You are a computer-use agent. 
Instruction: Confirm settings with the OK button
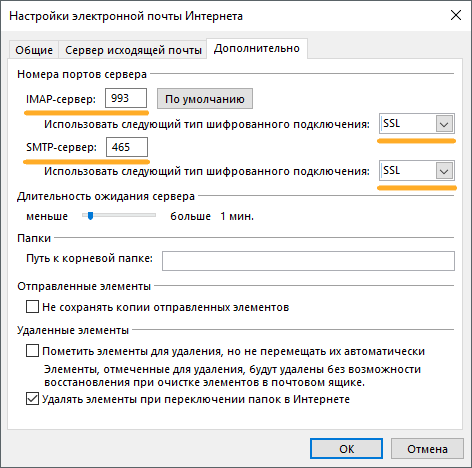point(346,449)
